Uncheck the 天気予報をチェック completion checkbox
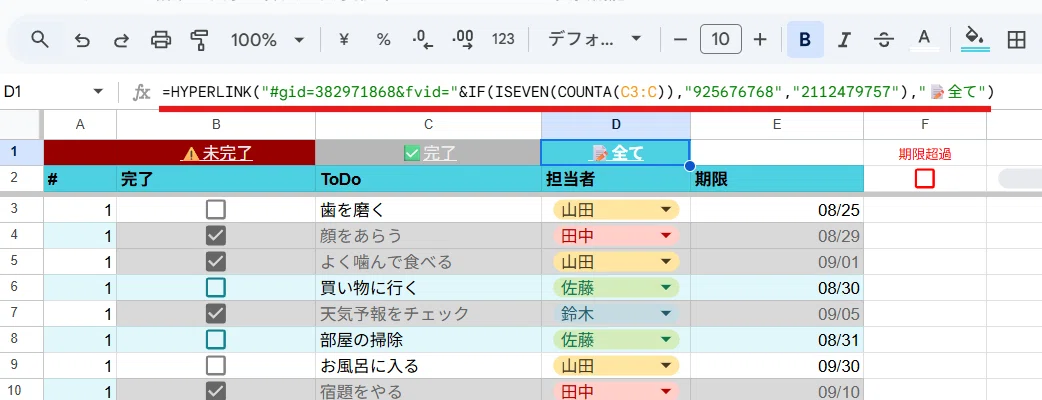1042x400 pixels. (215, 314)
